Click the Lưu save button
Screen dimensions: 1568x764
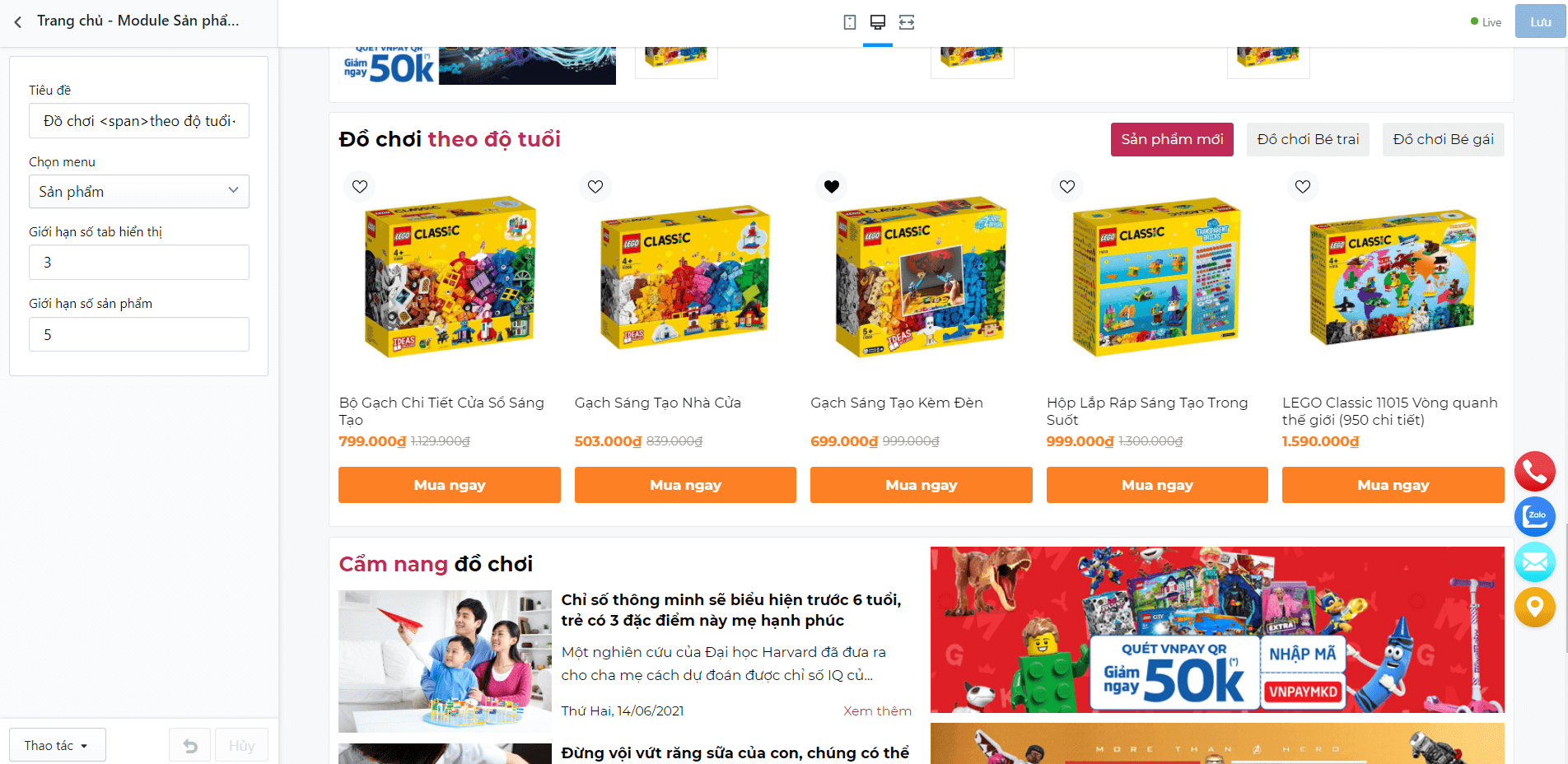pos(1541,22)
